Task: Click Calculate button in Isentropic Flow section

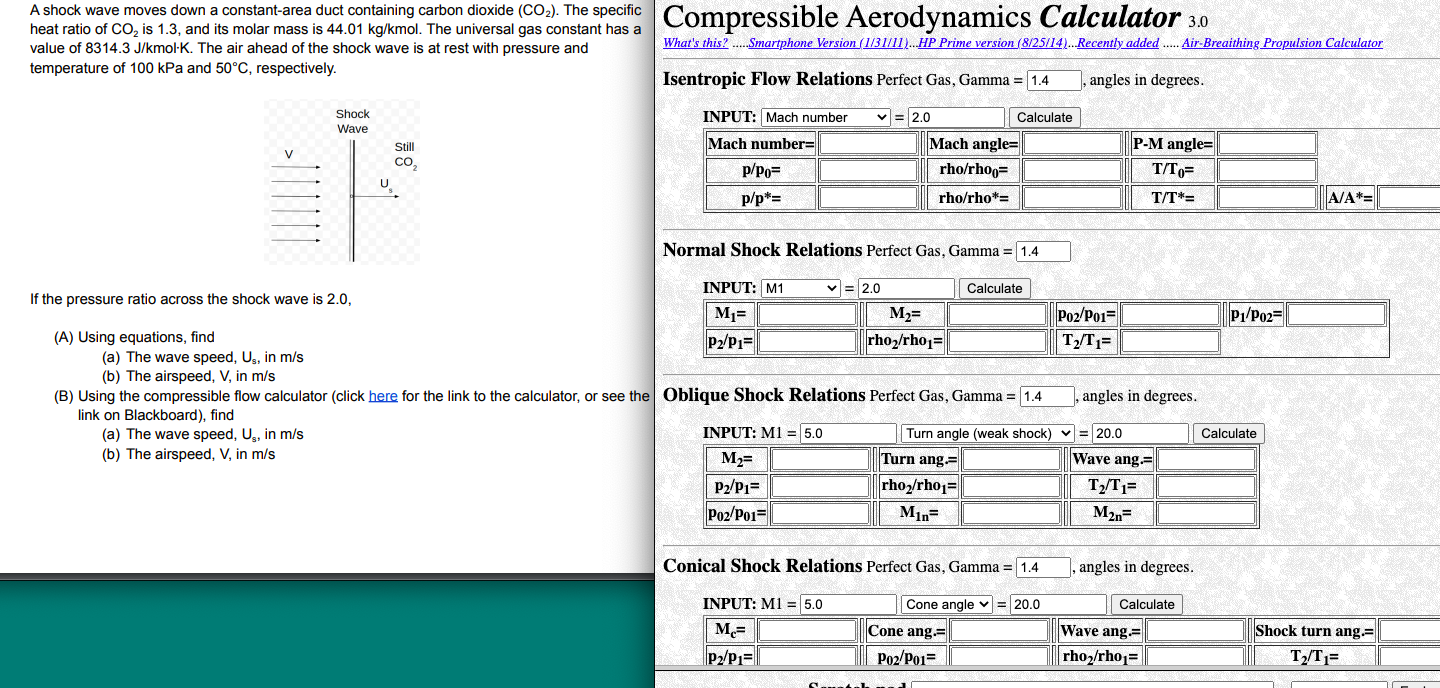Action: click(1044, 117)
